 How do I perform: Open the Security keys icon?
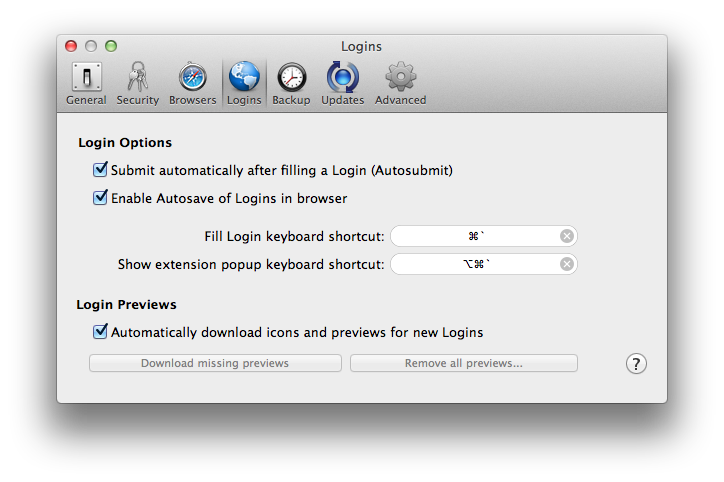tap(137, 77)
